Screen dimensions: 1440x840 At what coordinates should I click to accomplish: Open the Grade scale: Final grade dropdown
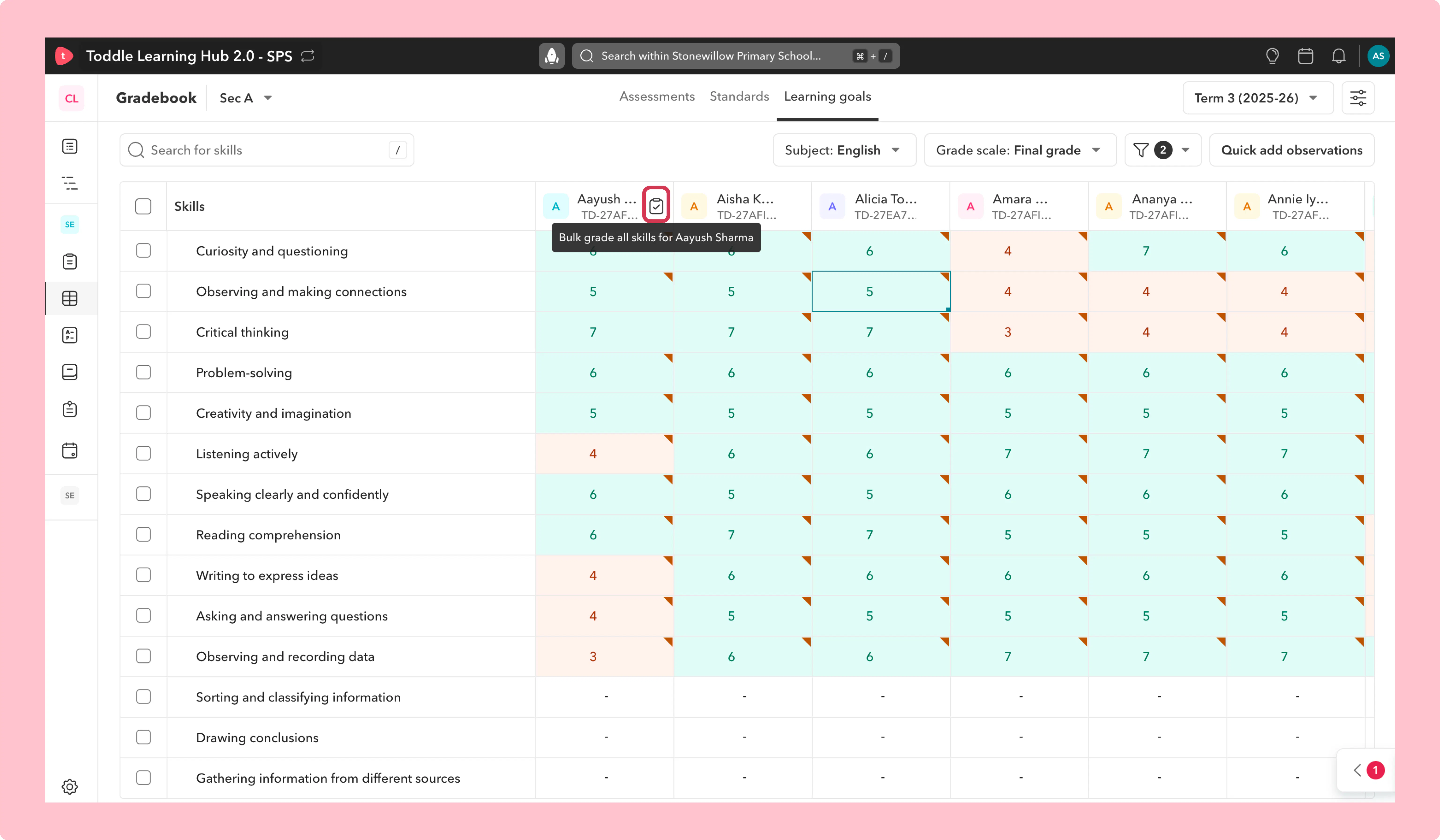point(1020,150)
